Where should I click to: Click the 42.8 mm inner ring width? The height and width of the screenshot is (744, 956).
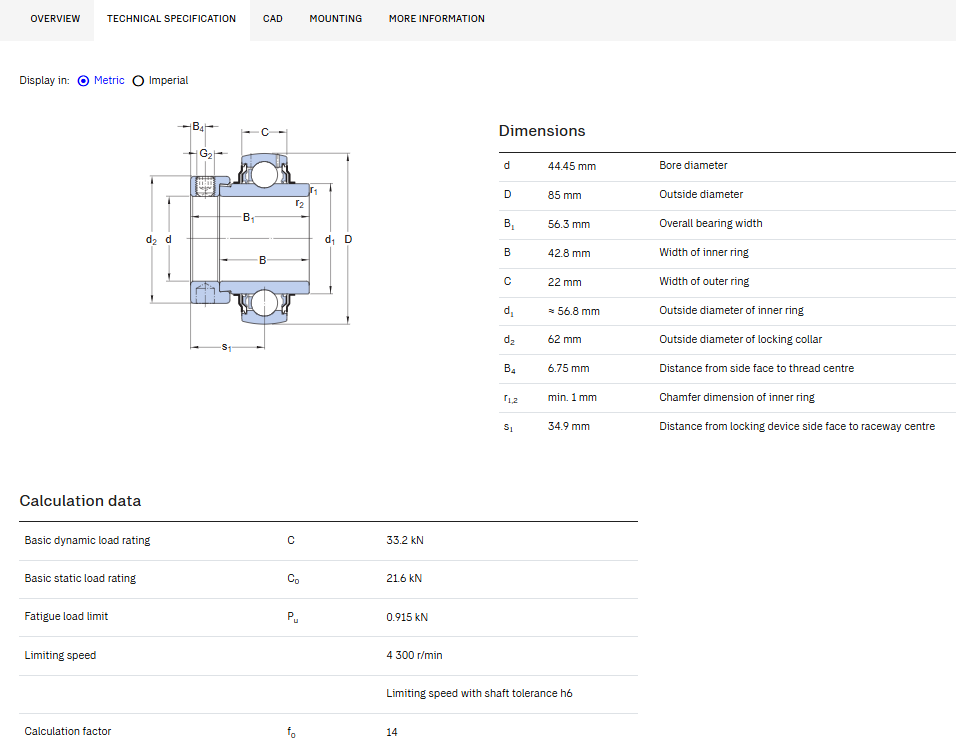569,253
